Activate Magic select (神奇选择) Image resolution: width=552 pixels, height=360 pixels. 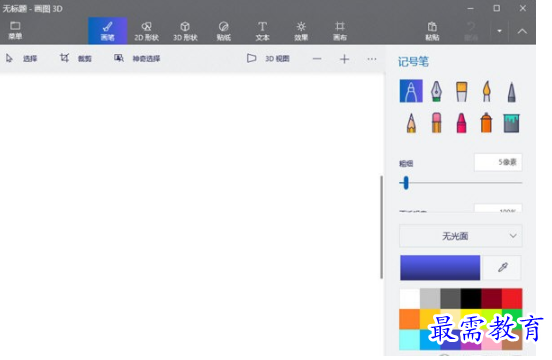click(137, 58)
